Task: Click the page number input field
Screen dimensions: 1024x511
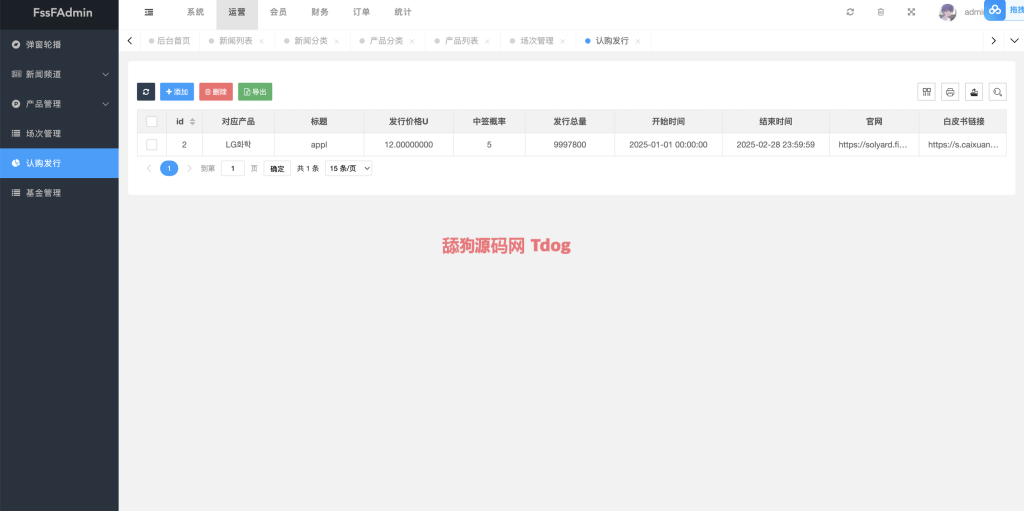Action: pyautogui.click(x=233, y=168)
